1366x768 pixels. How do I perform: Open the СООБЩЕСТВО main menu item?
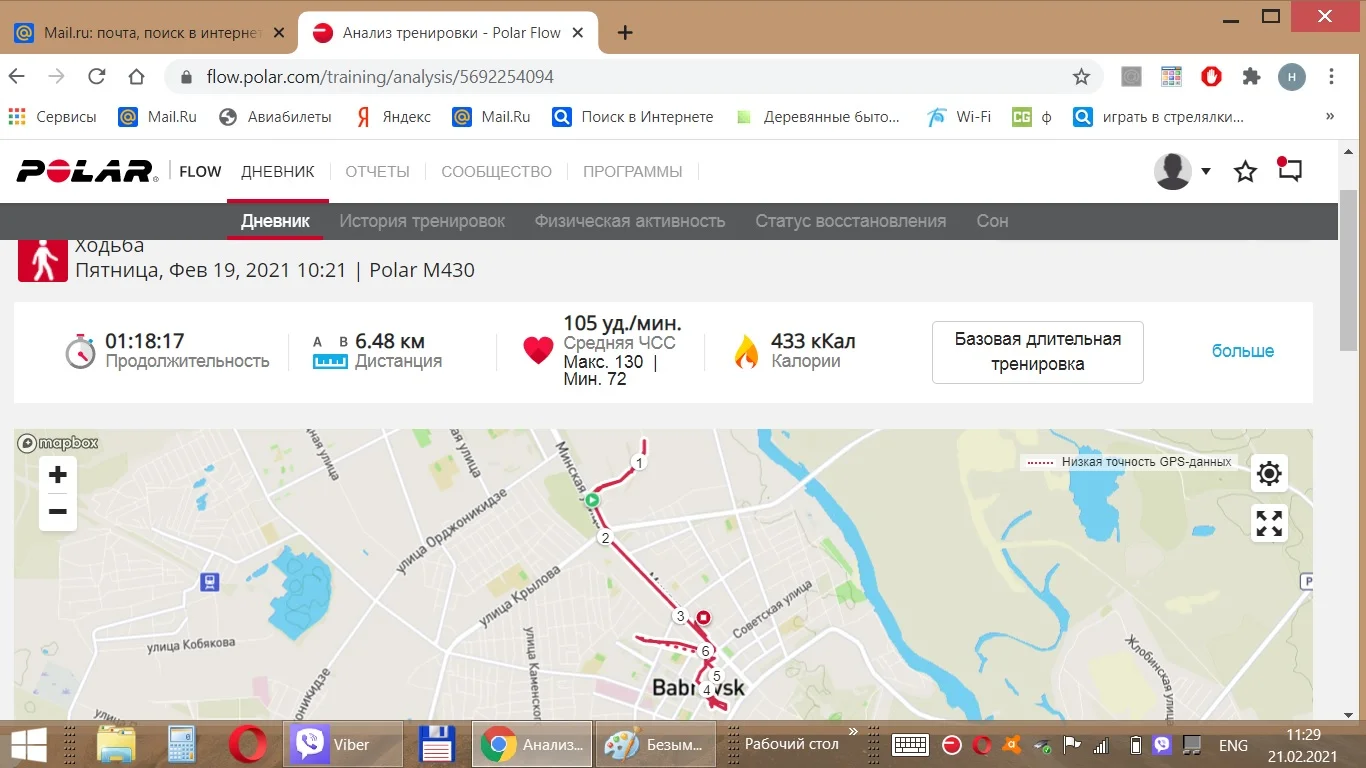click(497, 172)
